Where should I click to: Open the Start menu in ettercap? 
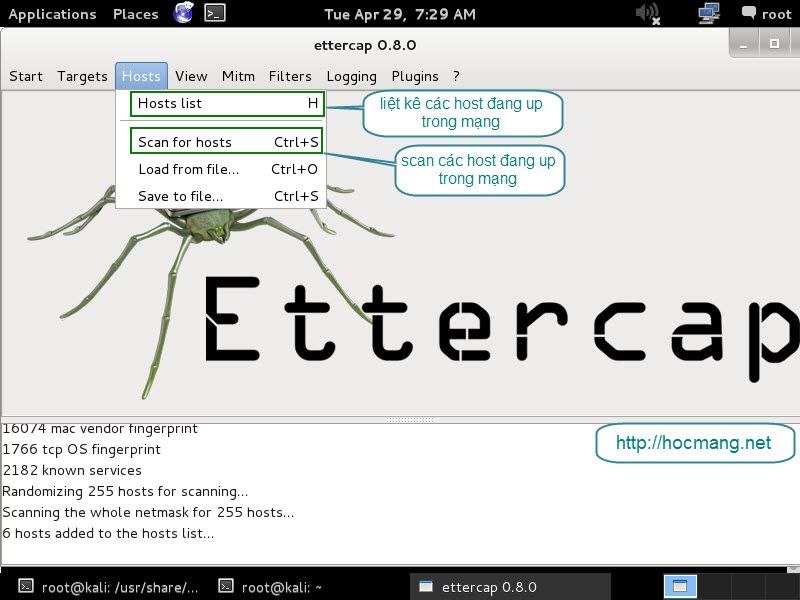coord(26,77)
